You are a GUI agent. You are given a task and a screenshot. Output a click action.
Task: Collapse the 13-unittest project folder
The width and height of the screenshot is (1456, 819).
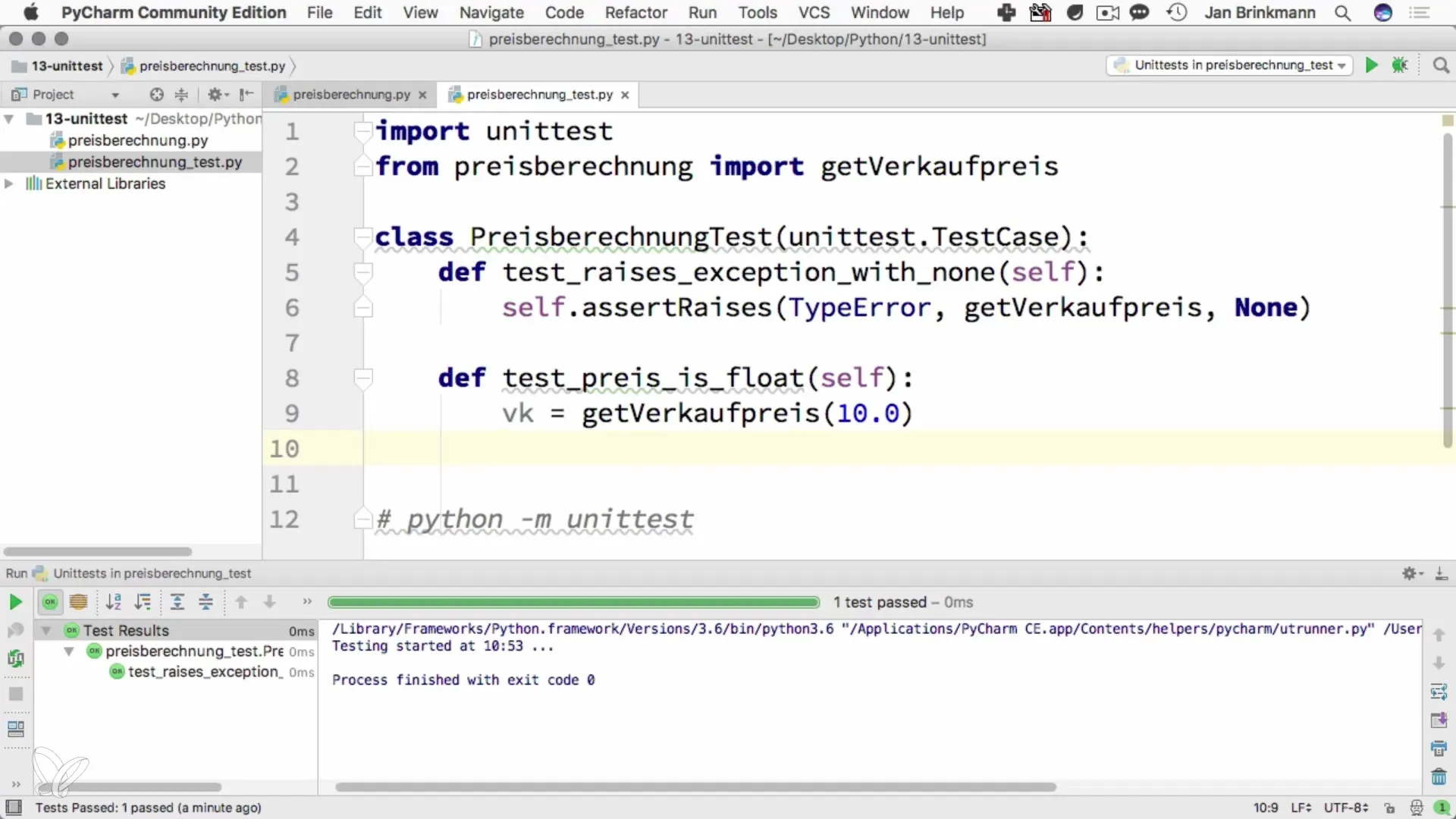[x=9, y=119]
